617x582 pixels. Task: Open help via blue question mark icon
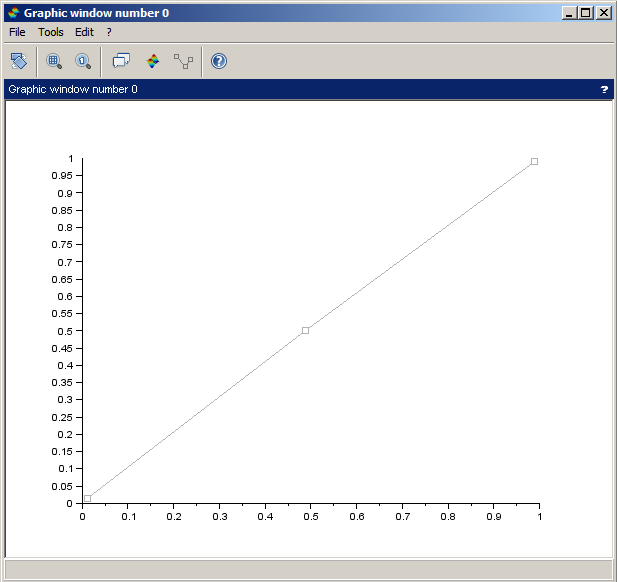[x=219, y=61]
